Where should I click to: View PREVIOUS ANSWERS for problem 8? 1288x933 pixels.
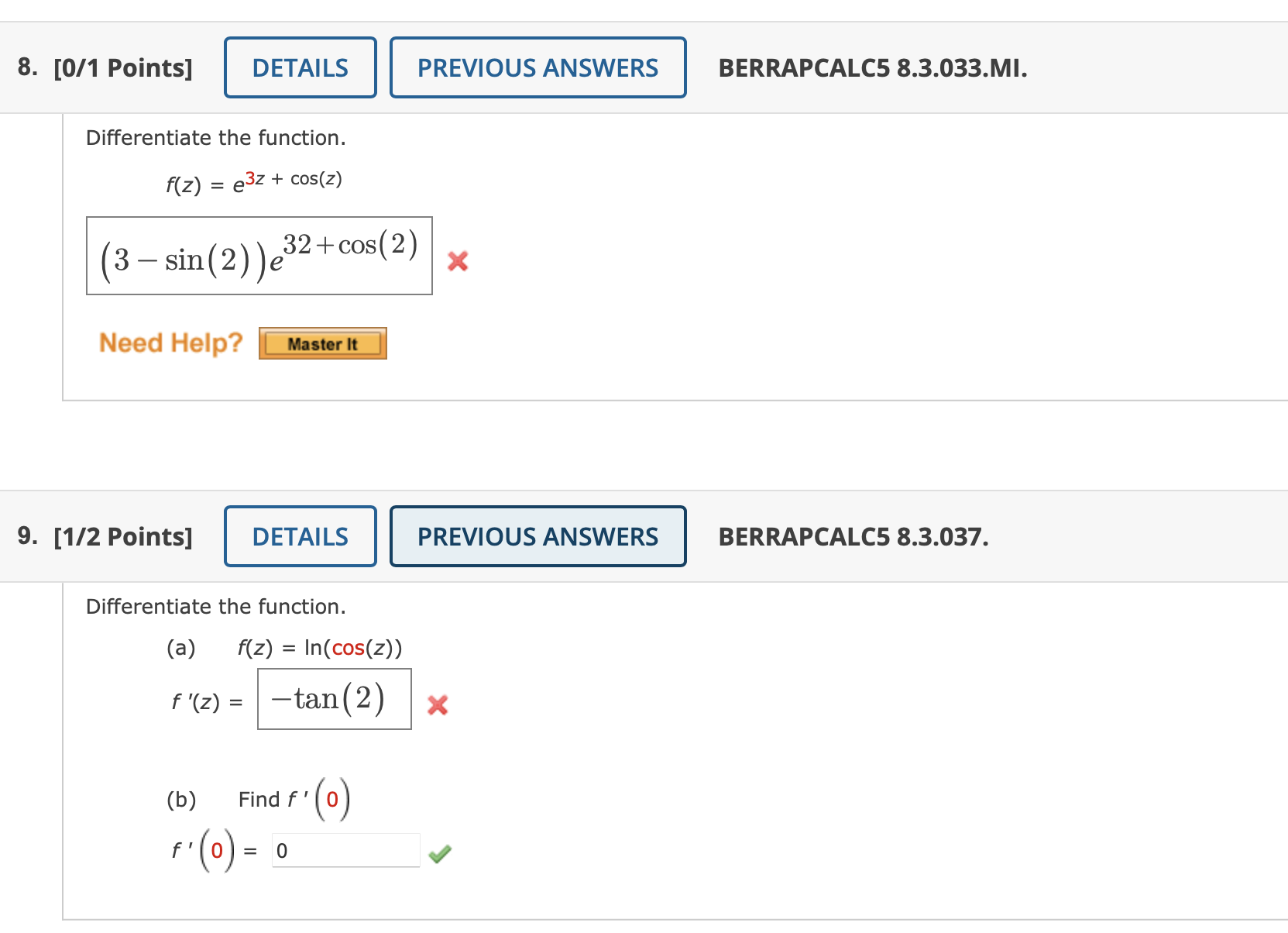(538, 67)
